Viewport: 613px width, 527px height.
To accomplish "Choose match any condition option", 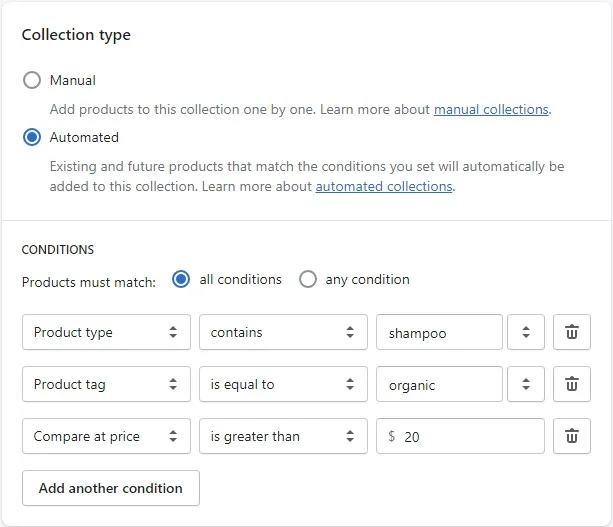I will 308,280.
